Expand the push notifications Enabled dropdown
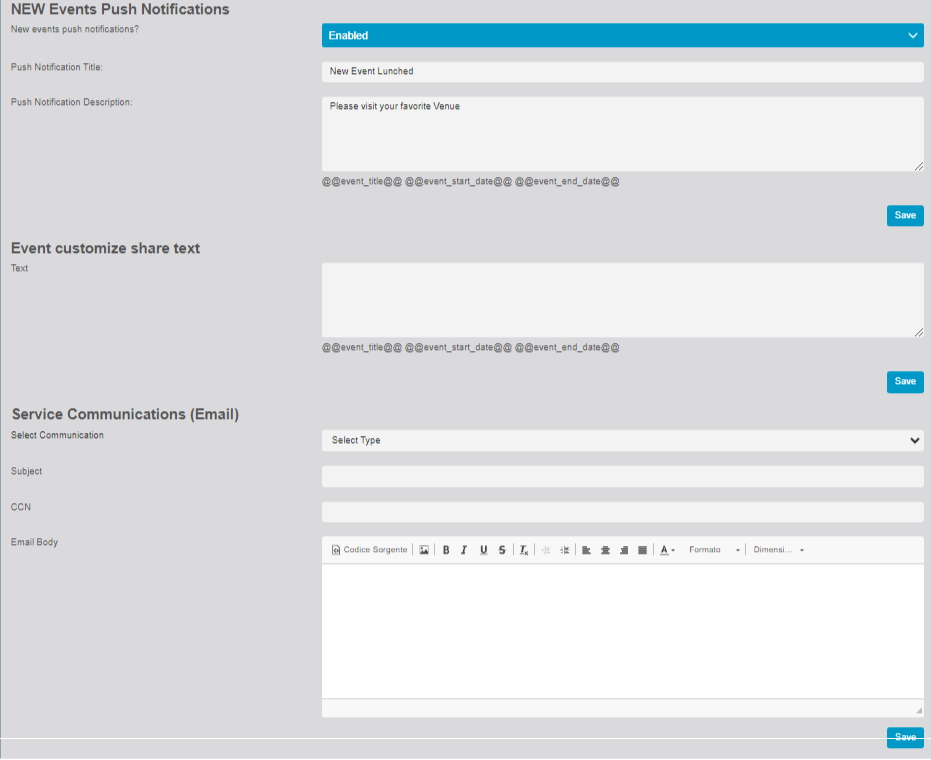Screen dimensions: 931x760 (622, 36)
